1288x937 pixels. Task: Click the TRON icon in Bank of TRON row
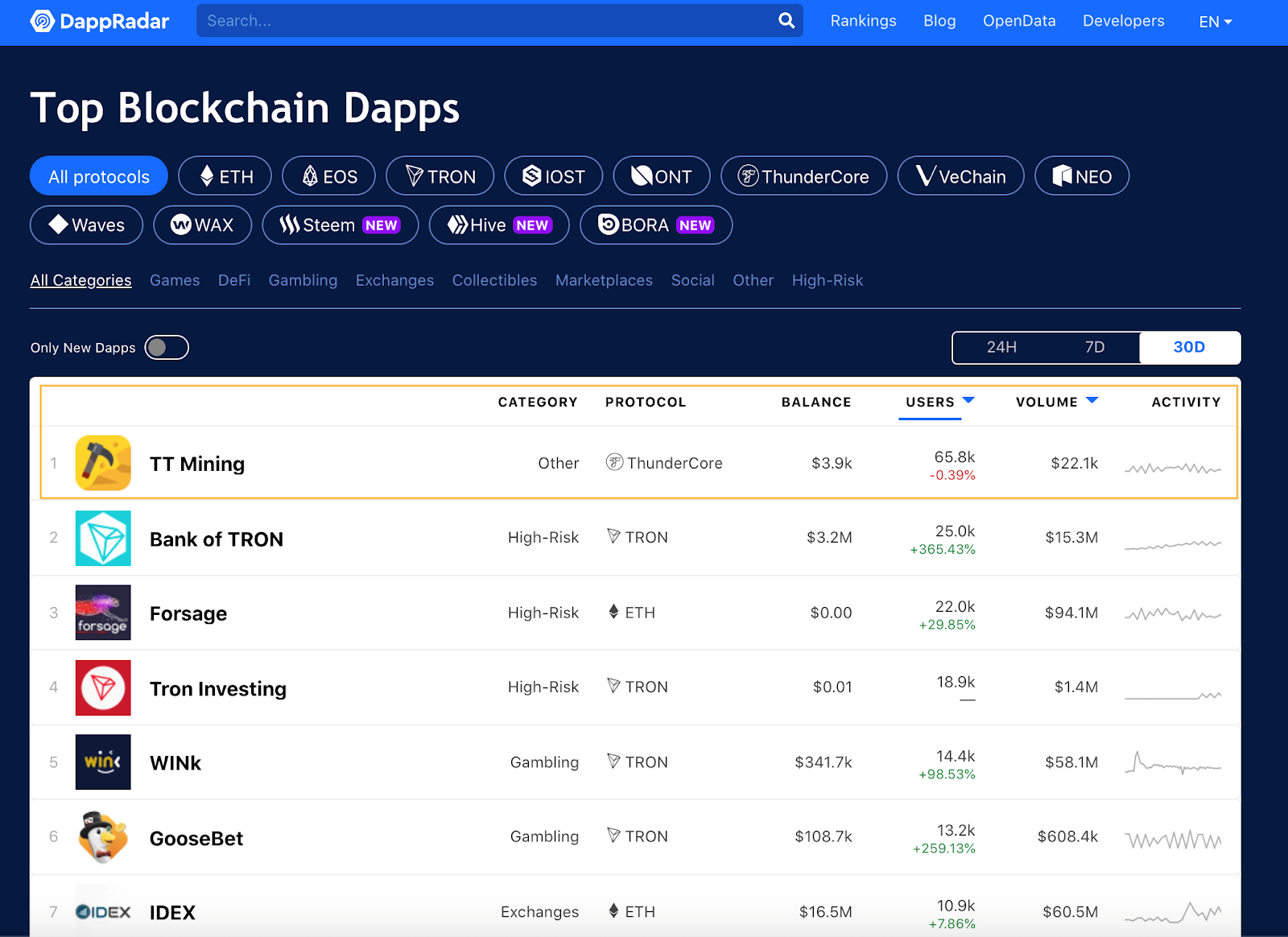coord(613,536)
